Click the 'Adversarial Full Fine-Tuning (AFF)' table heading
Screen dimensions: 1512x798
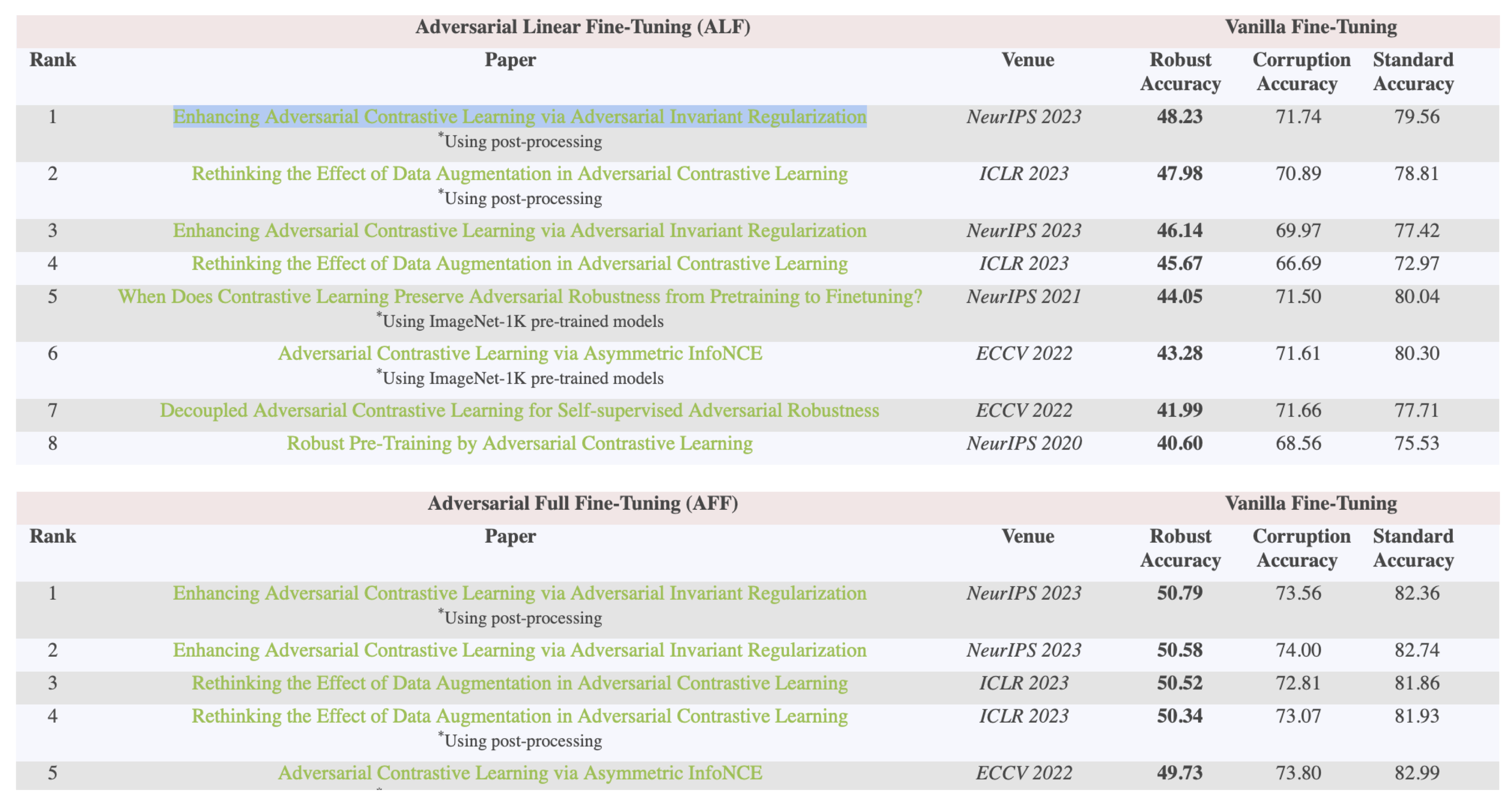click(582, 503)
